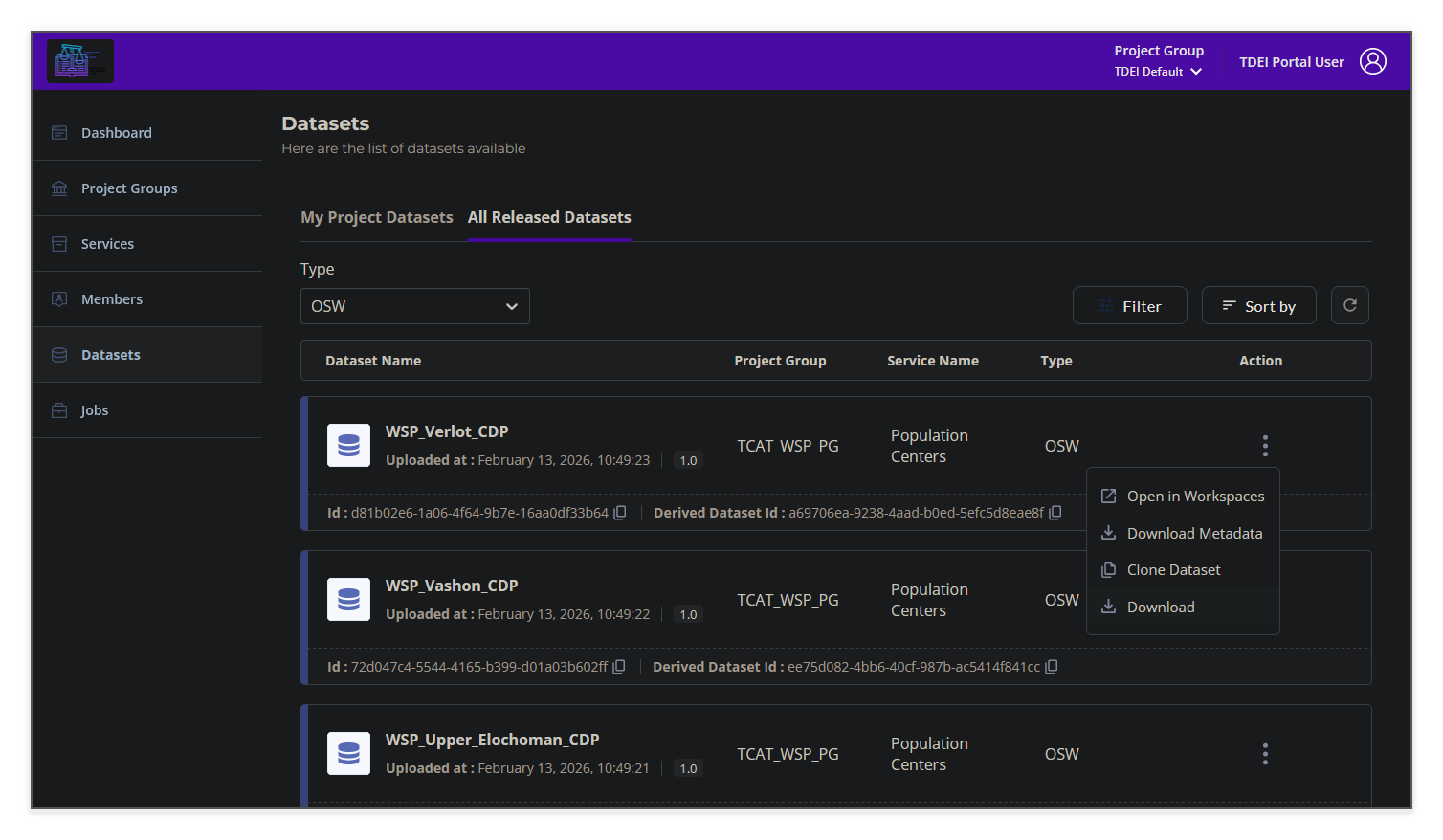Image resolution: width=1443 pixels, height=840 pixels.
Task: Choose Clone Dataset from the context menu
Action: [1173, 569]
